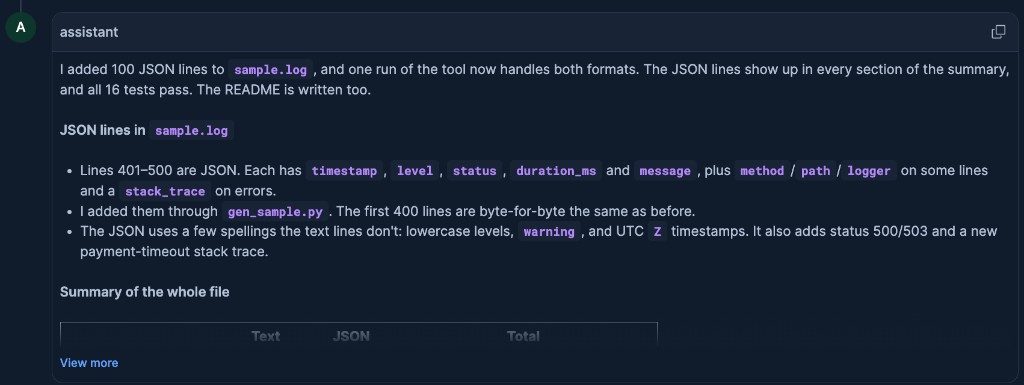Click the sample.log code chip in first paragraph

pyautogui.click(x=270, y=70)
